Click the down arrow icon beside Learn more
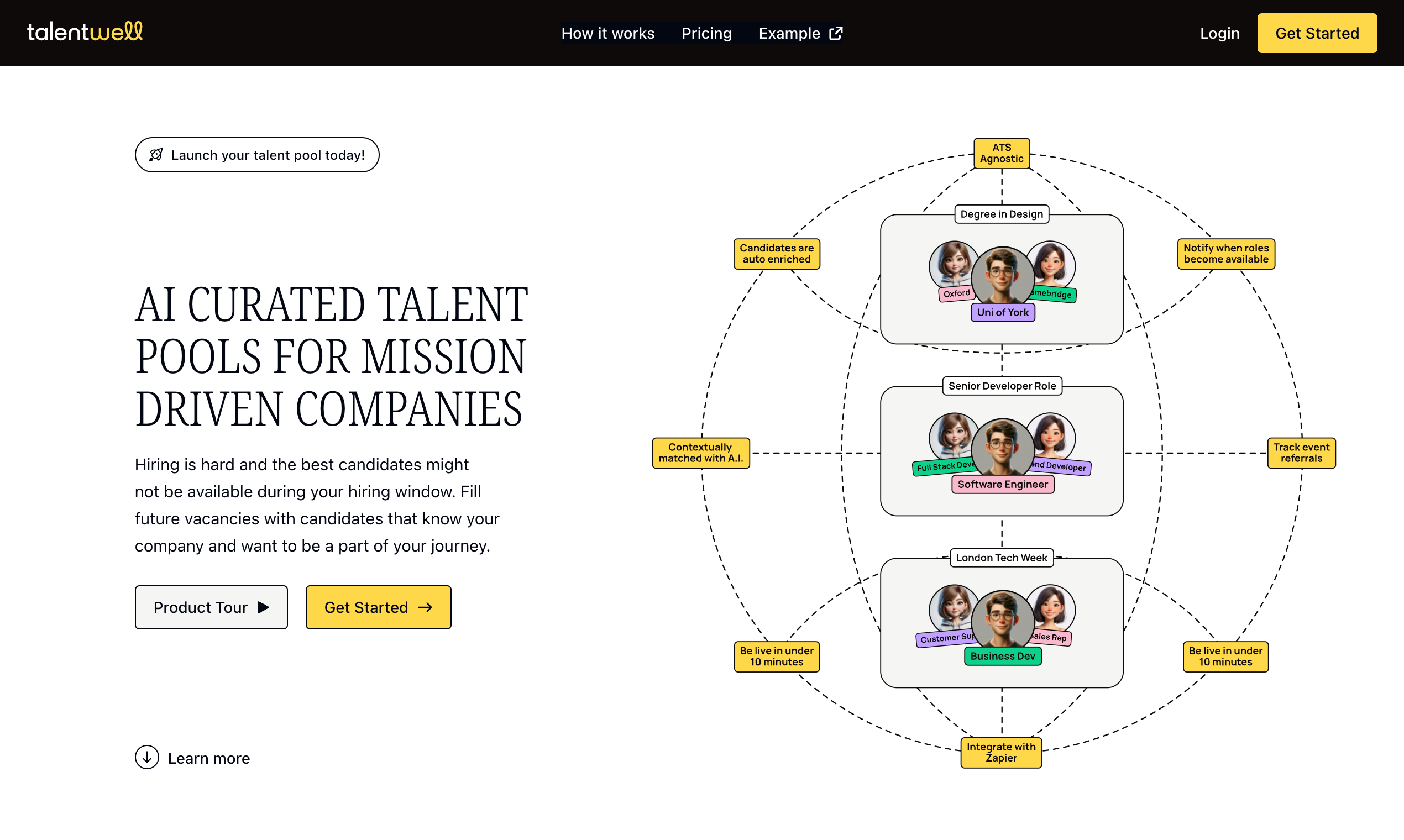 point(146,757)
